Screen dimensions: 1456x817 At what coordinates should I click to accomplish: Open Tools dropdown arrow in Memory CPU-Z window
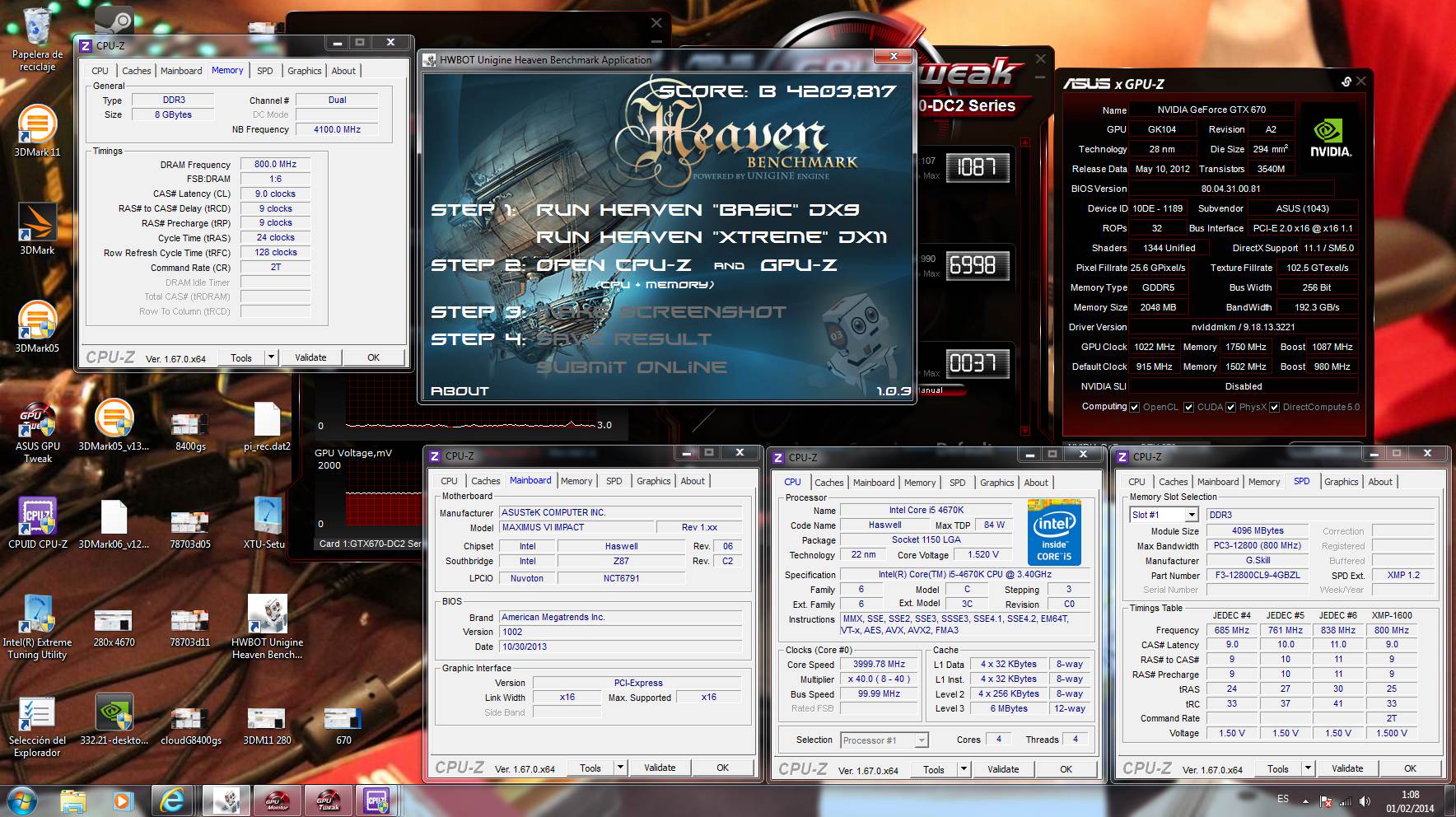[270, 357]
